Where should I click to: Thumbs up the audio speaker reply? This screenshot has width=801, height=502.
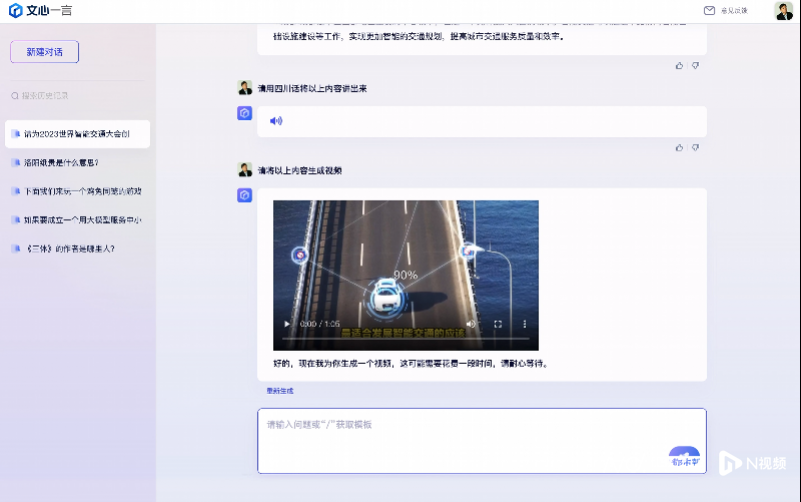(680, 147)
